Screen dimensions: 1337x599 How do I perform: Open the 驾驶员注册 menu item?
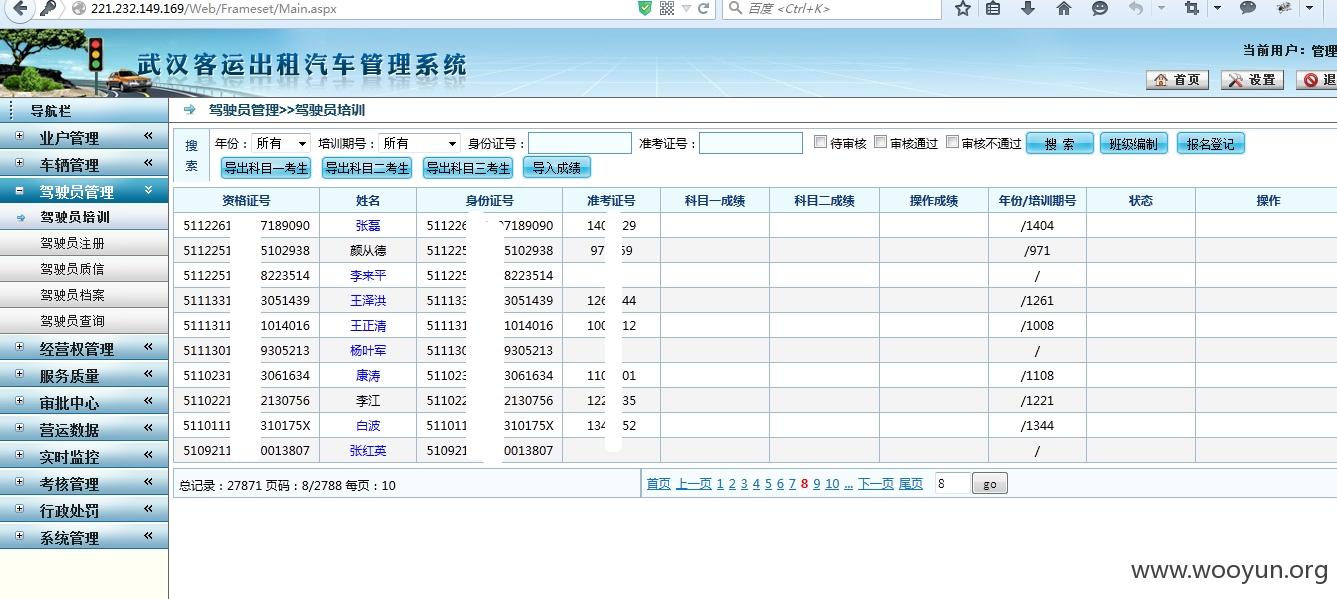(72, 243)
